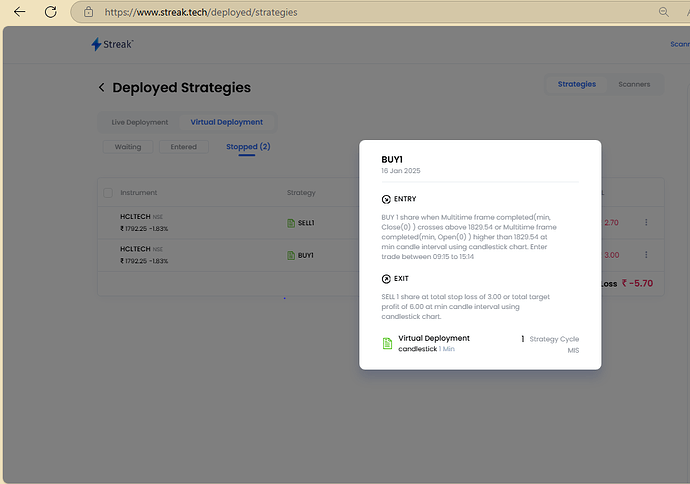Open the SELL1 strategy name

(306, 223)
